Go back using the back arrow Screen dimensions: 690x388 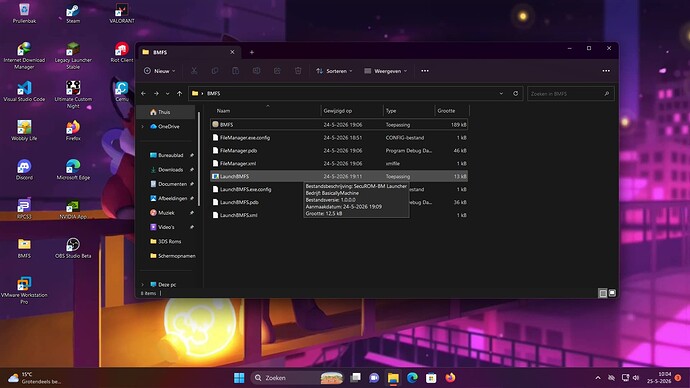coord(143,93)
